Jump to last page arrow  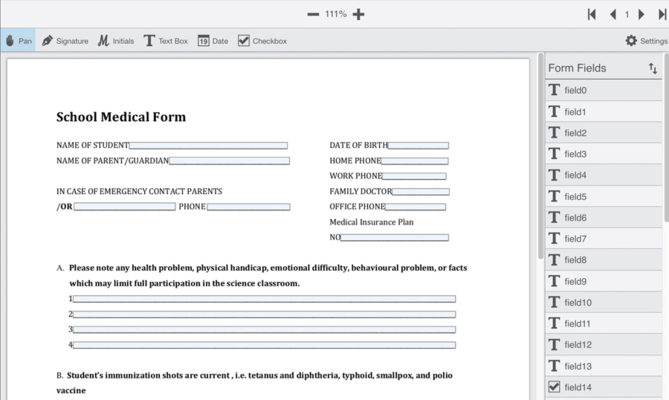pyautogui.click(x=662, y=14)
